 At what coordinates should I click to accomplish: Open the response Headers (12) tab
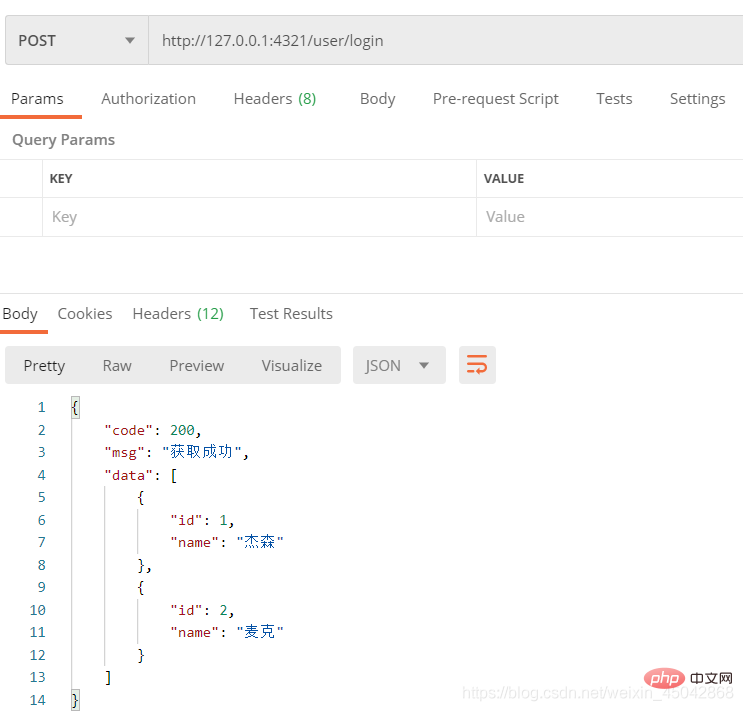point(178,314)
